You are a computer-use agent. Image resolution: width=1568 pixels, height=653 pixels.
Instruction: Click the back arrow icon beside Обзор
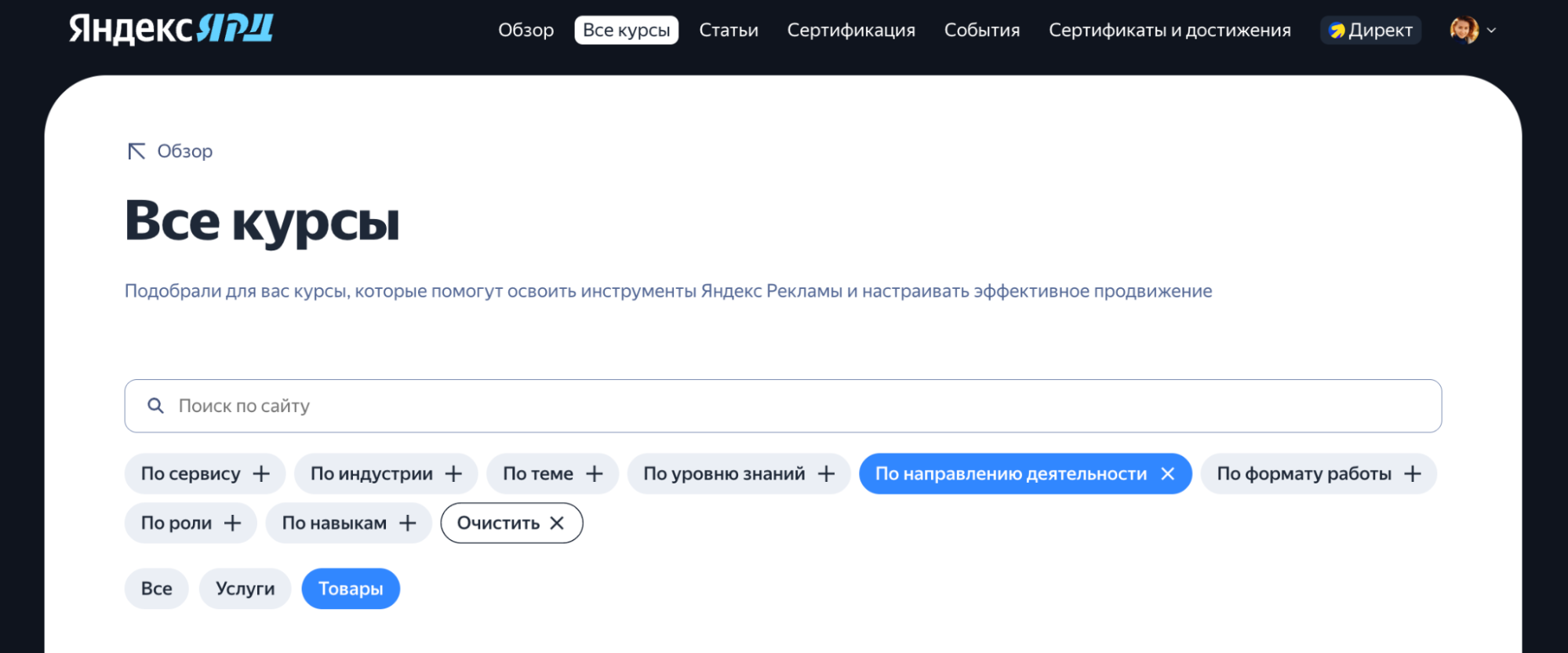(136, 151)
